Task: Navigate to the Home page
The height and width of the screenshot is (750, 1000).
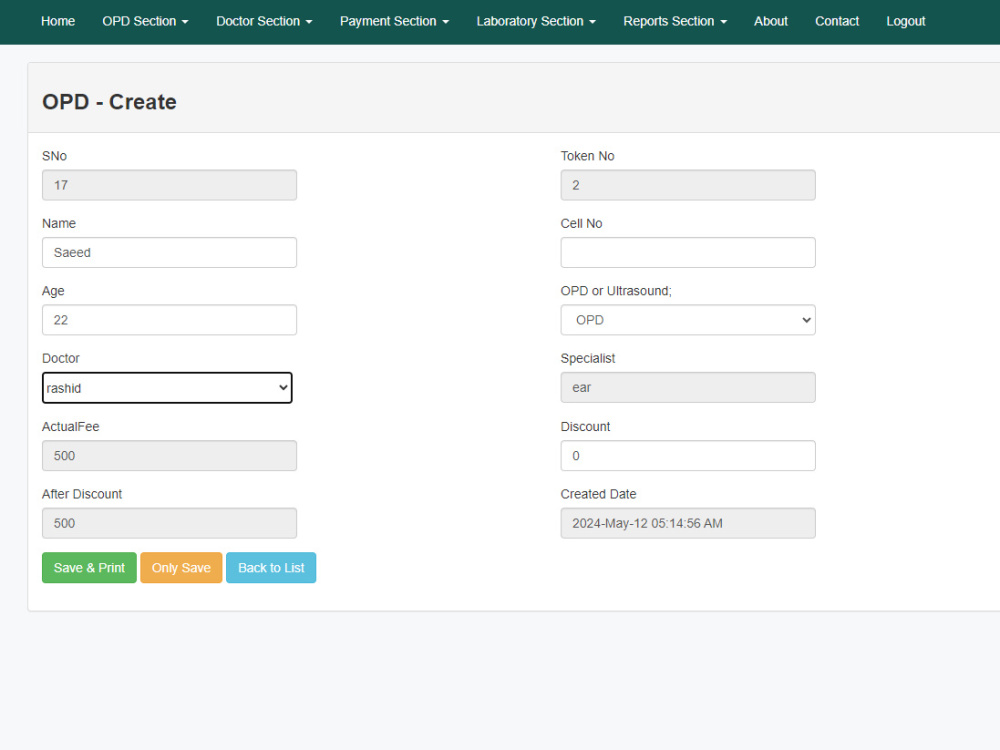Action: pyautogui.click(x=57, y=21)
